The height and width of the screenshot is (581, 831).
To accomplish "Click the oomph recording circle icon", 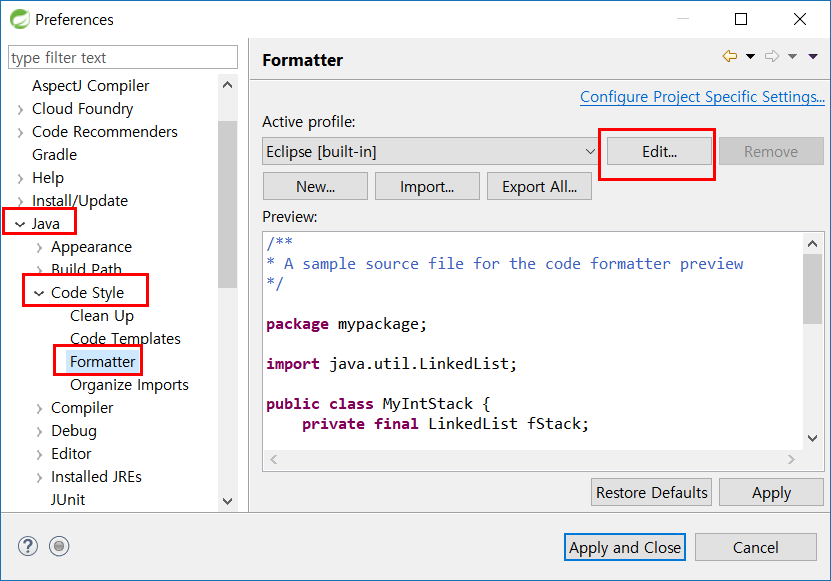I will 59,546.
